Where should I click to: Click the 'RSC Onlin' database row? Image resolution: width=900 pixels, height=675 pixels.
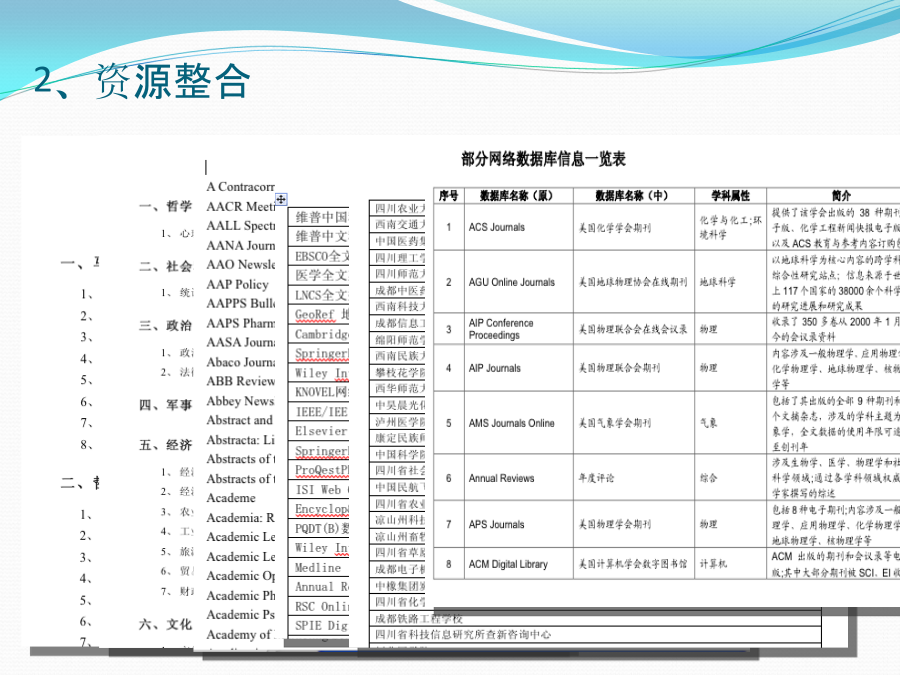(x=319, y=606)
